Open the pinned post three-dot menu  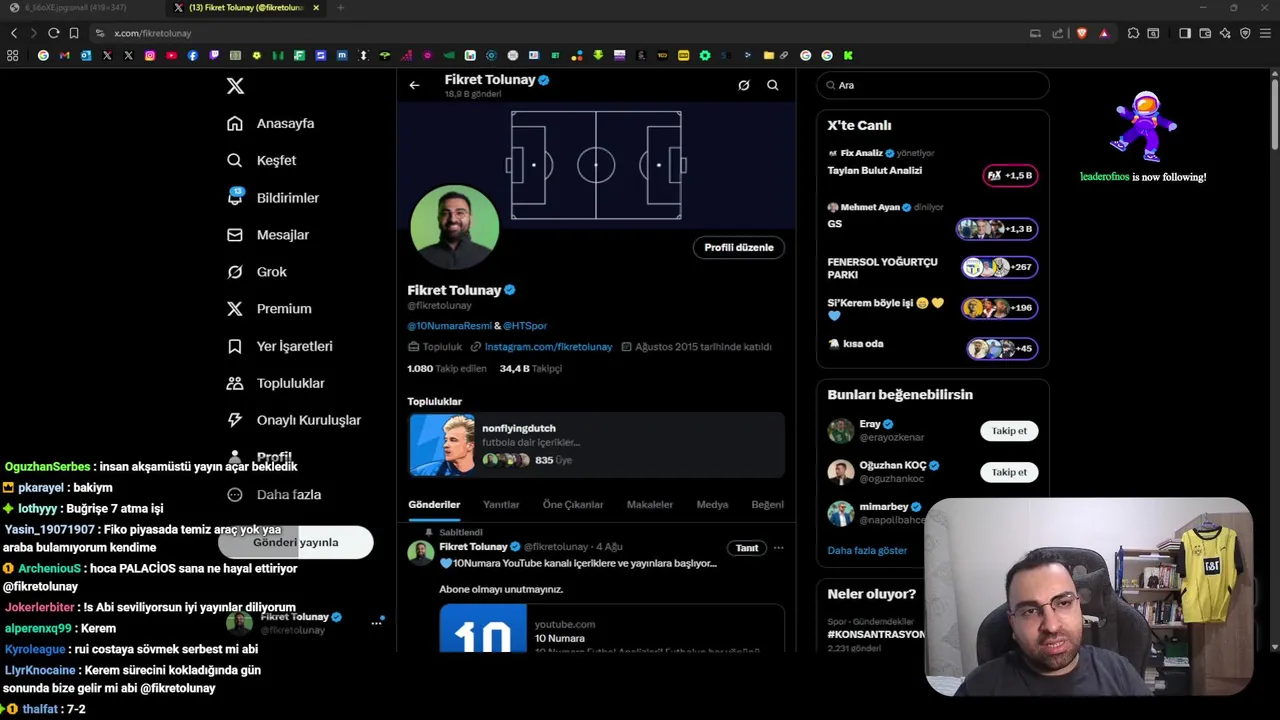tap(778, 548)
